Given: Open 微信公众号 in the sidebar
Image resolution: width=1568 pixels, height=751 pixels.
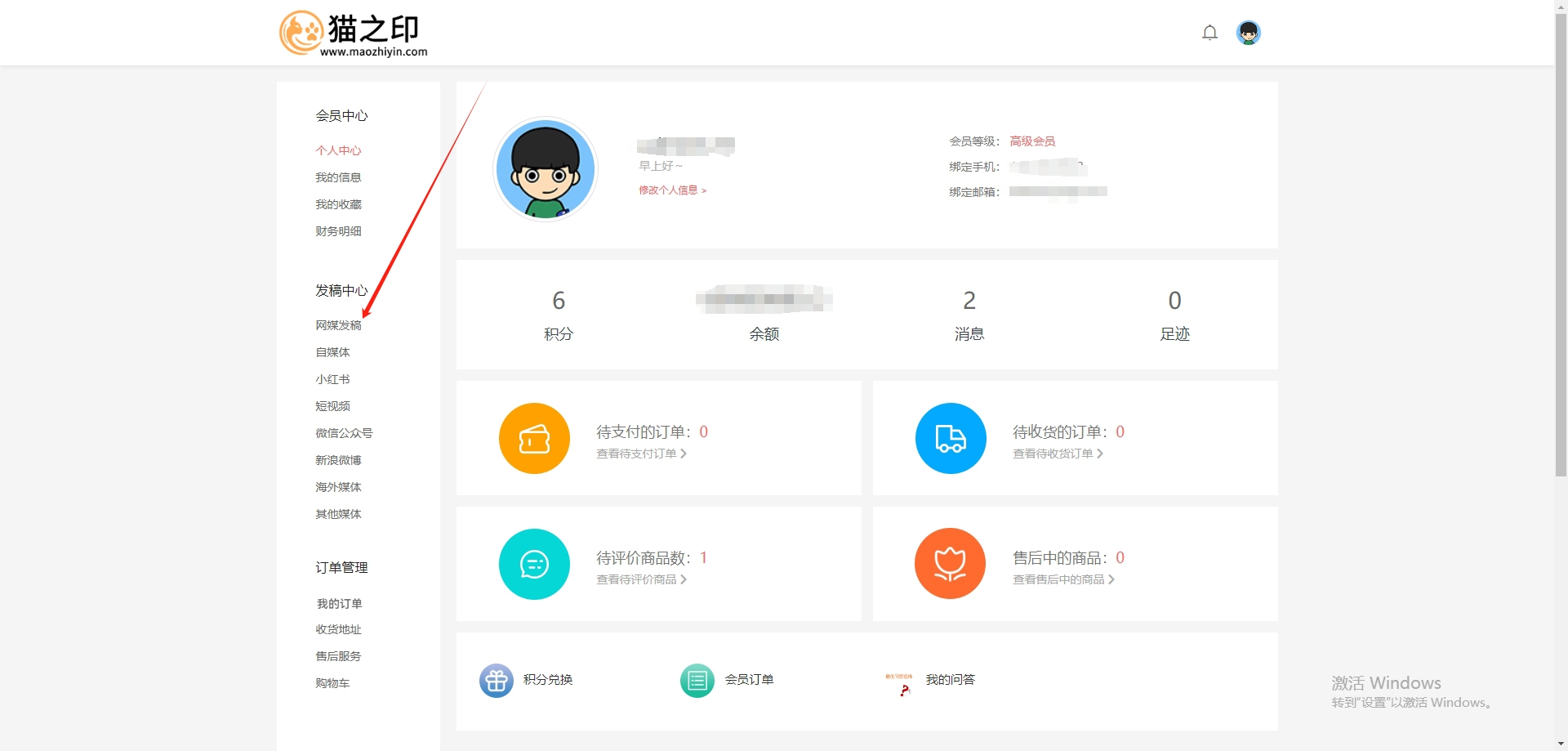Looking at the screenshot, I should point(344,433).
